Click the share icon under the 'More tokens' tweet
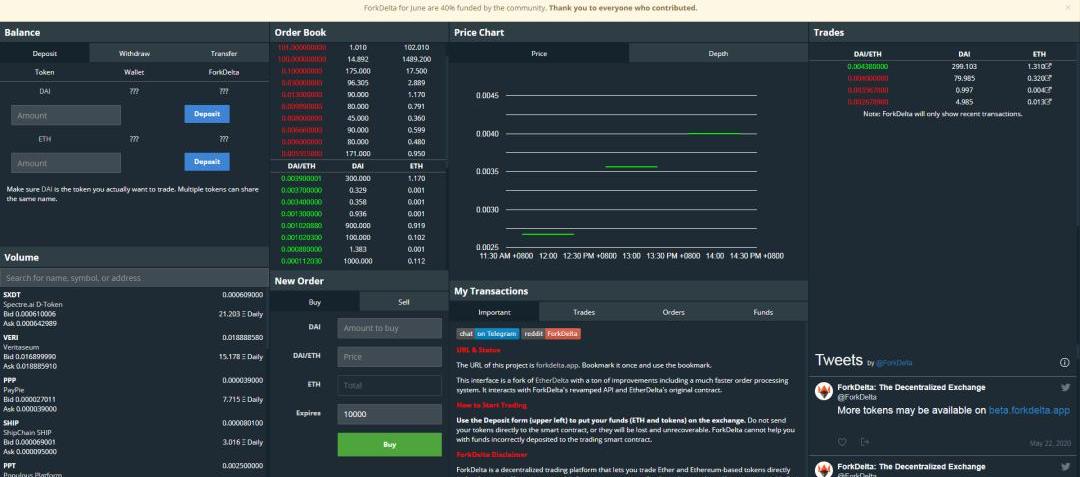 [x=864, y=442]
